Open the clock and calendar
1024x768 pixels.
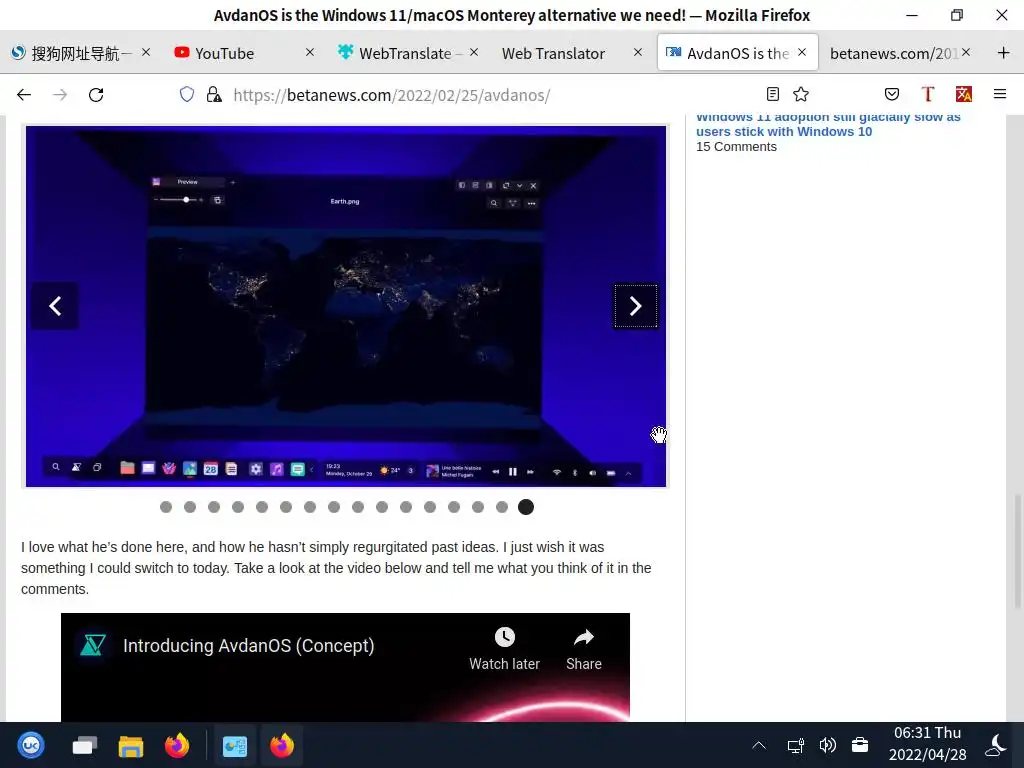coord(927,744)
